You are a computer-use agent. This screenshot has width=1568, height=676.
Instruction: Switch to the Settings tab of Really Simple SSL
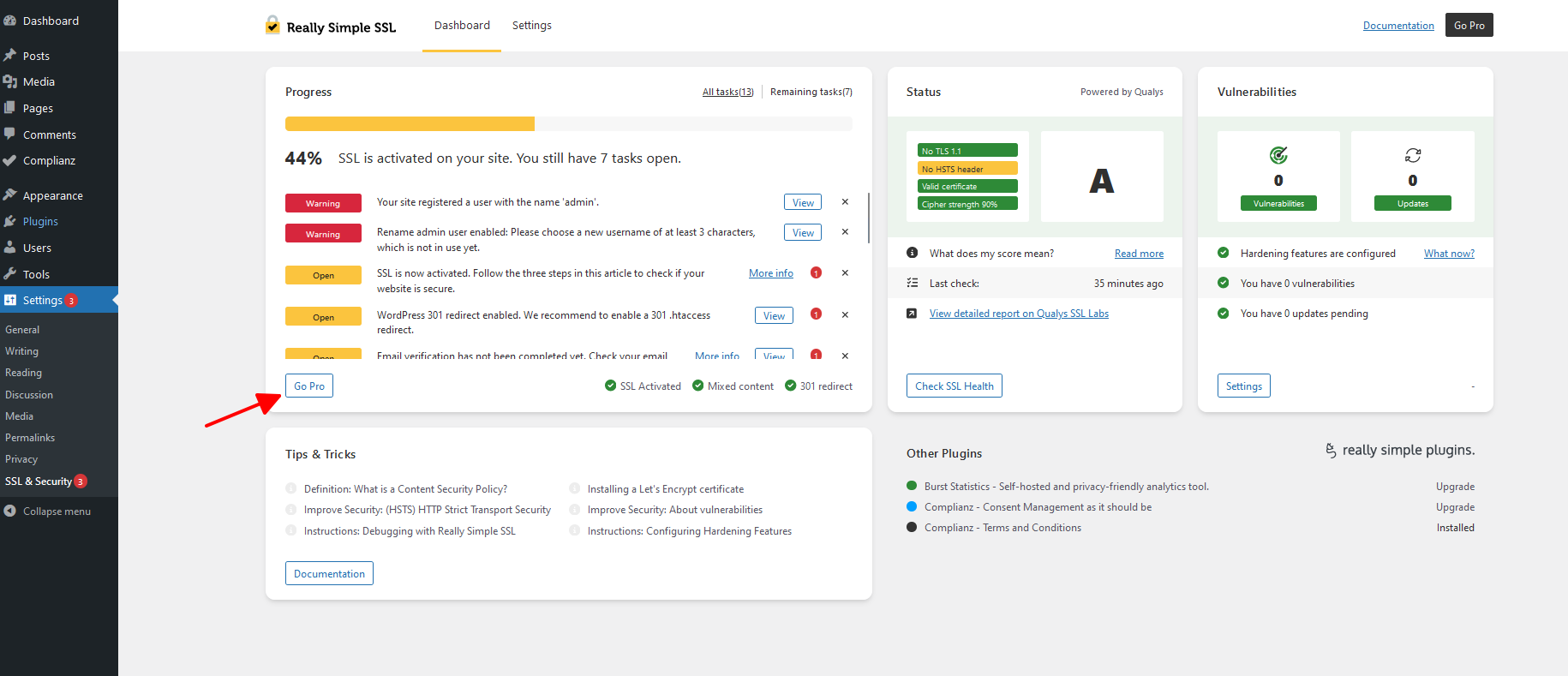point(532,26)
